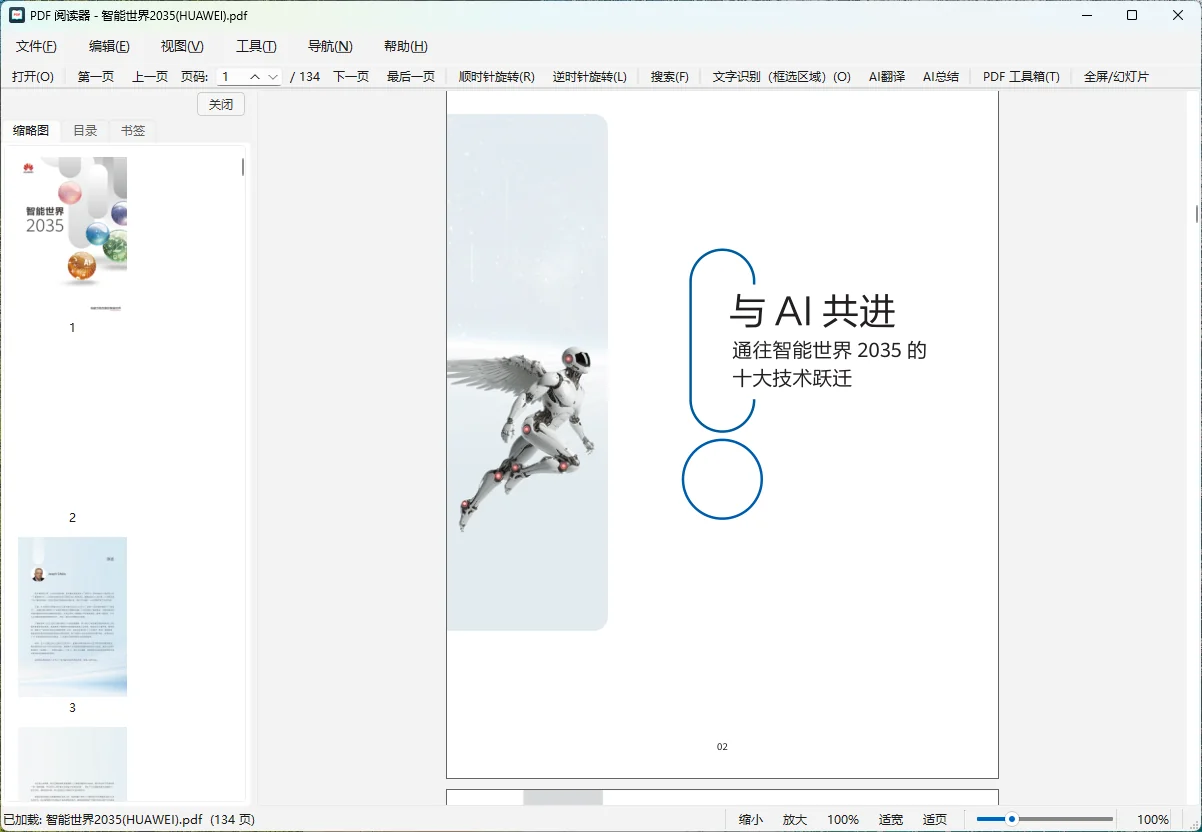Click subtitle 通往智能世界 2035 的
1202x832 pixels.
pos(829,350)
